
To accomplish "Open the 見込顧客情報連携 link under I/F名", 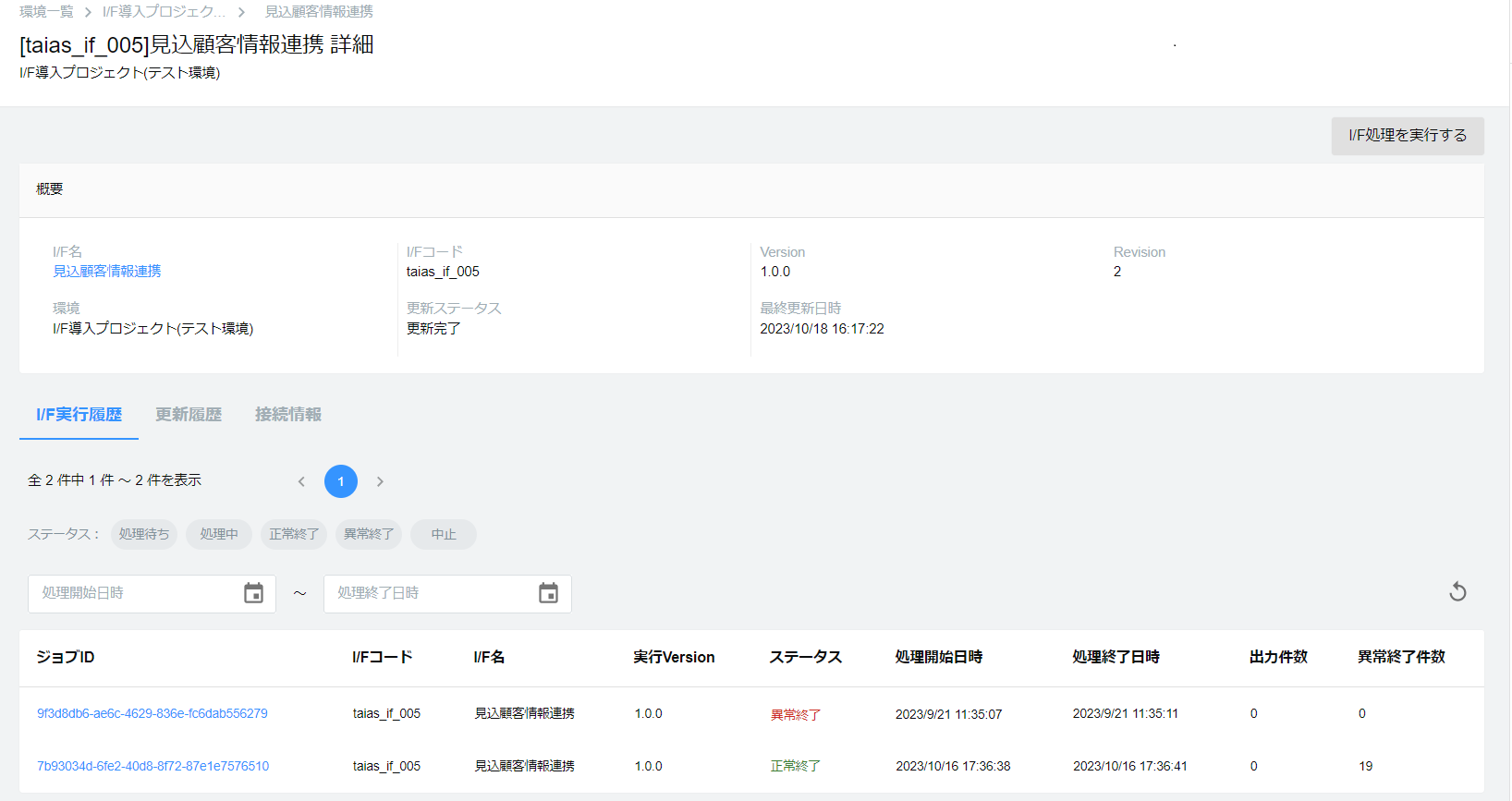I will click(107, 272).
